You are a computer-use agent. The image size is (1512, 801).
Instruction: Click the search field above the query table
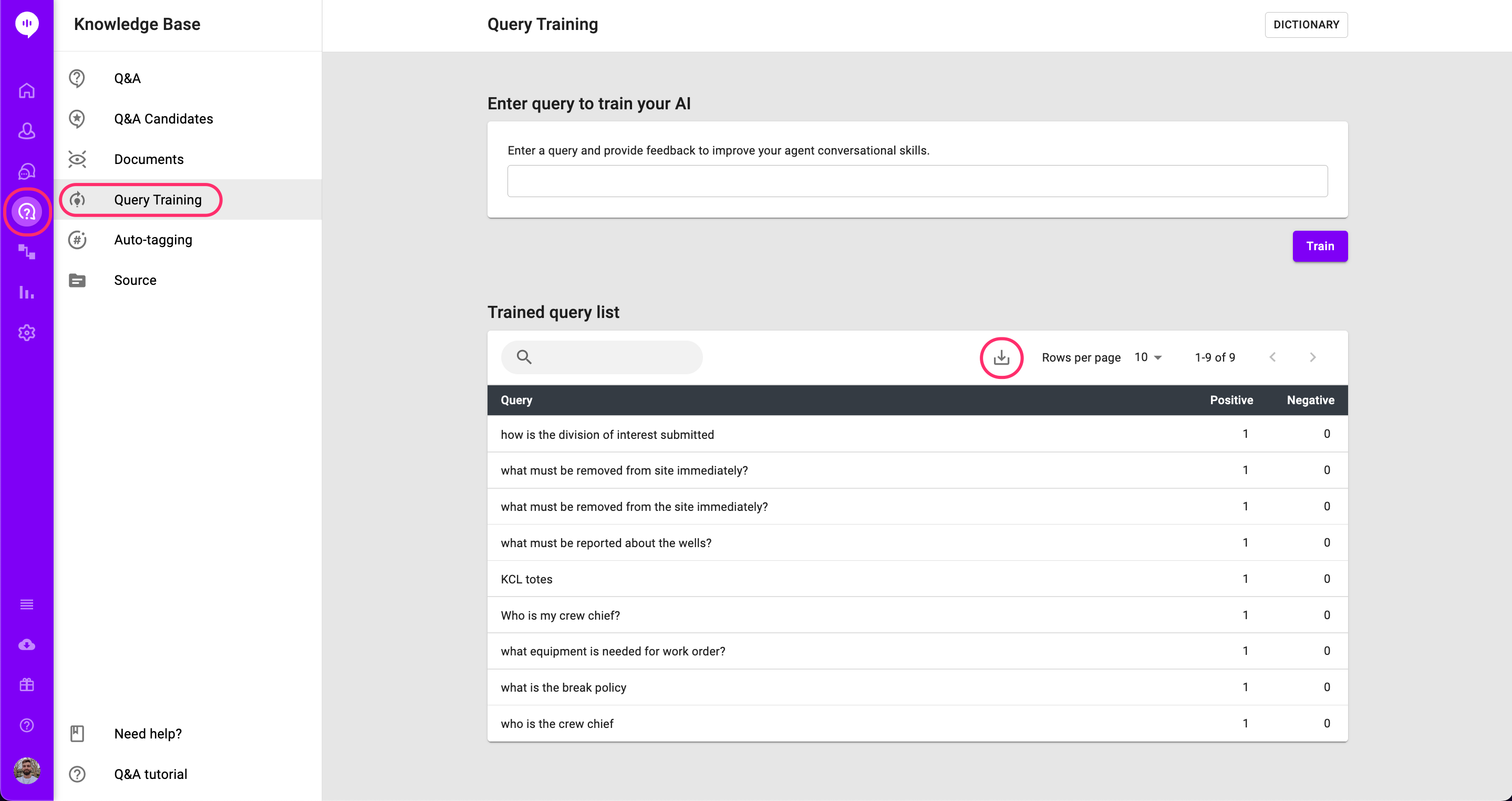point(602,357)
